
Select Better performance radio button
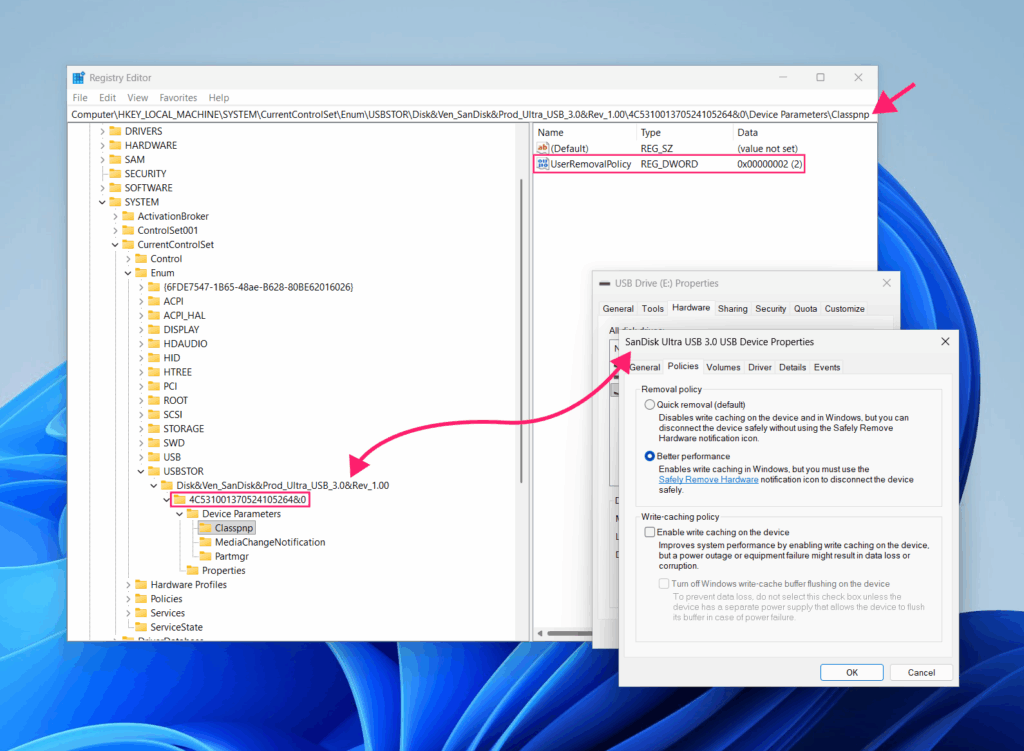(649, 456)
